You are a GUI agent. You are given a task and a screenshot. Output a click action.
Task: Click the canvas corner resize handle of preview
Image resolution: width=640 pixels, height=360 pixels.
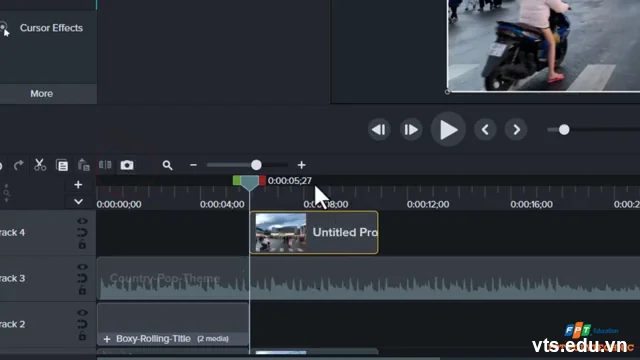(x=447, y=92)
